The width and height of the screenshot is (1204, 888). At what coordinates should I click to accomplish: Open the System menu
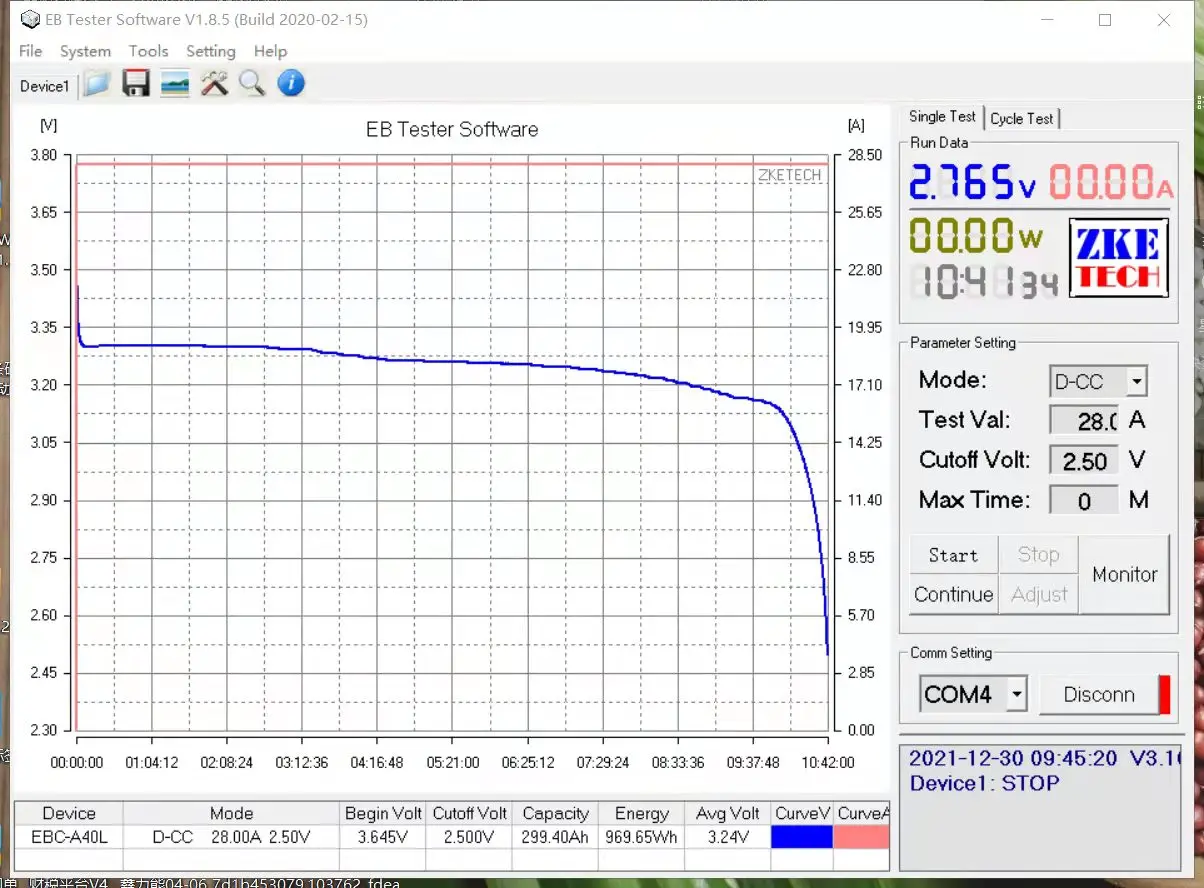[85, 51]
